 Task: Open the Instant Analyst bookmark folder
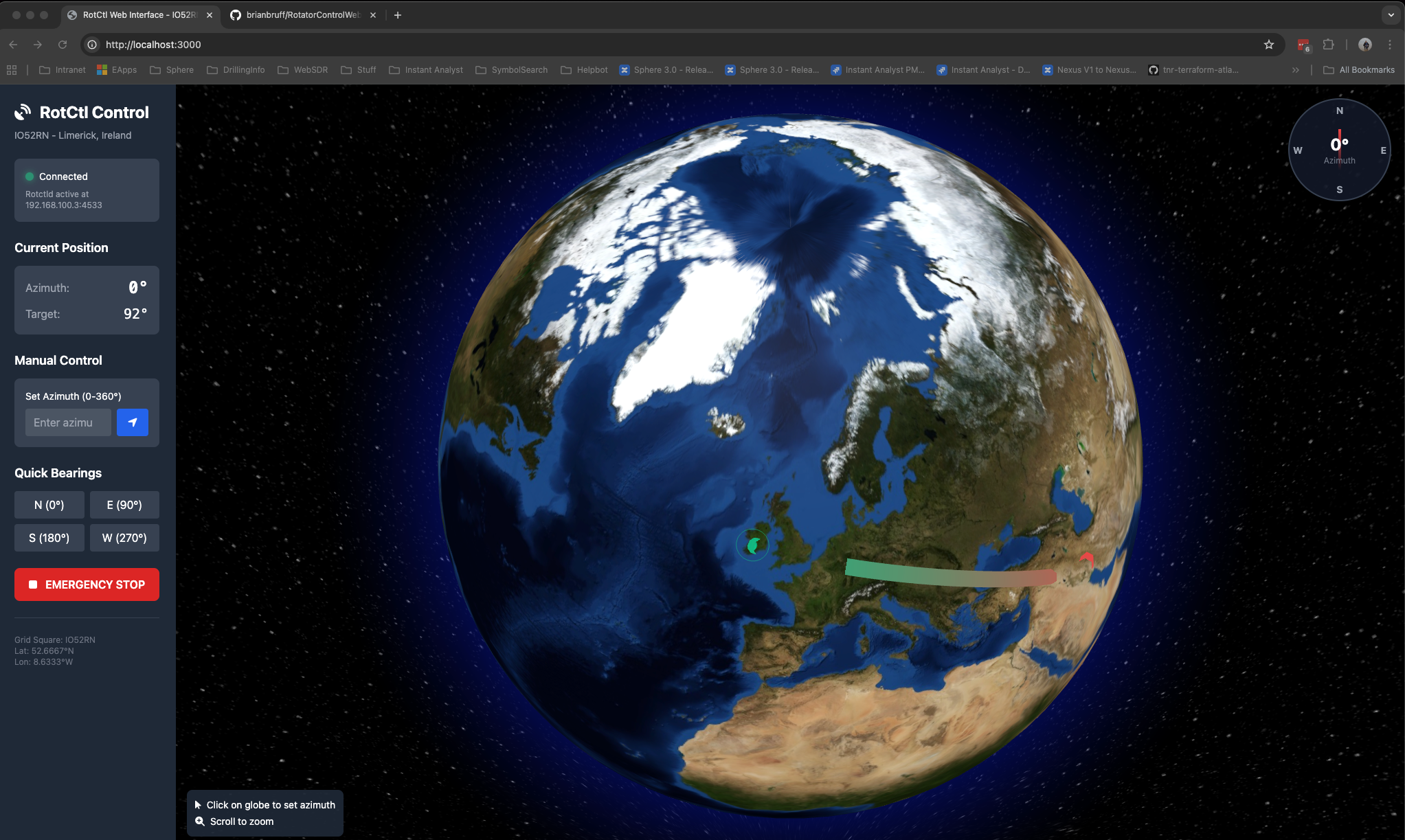[426, 70]
